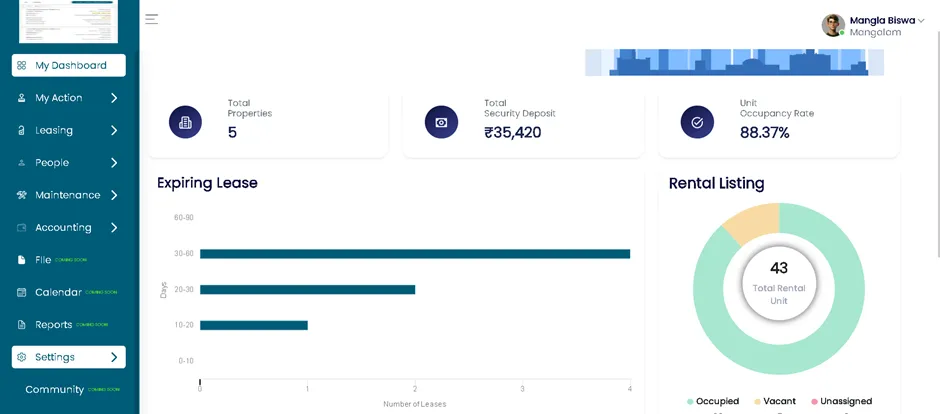Click the Settings gear icon
This screenshot has width=940, height=414.
(x=22, y=357)
